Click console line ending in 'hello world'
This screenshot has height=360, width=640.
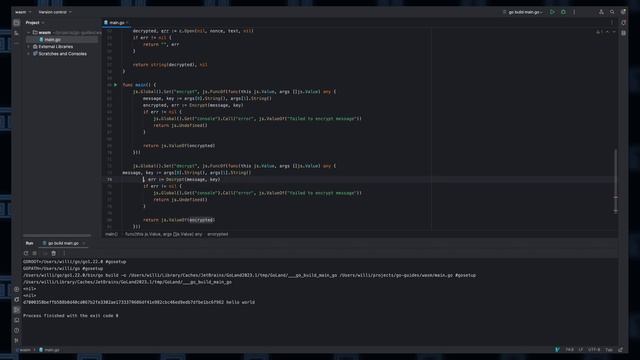coord(139,302)
